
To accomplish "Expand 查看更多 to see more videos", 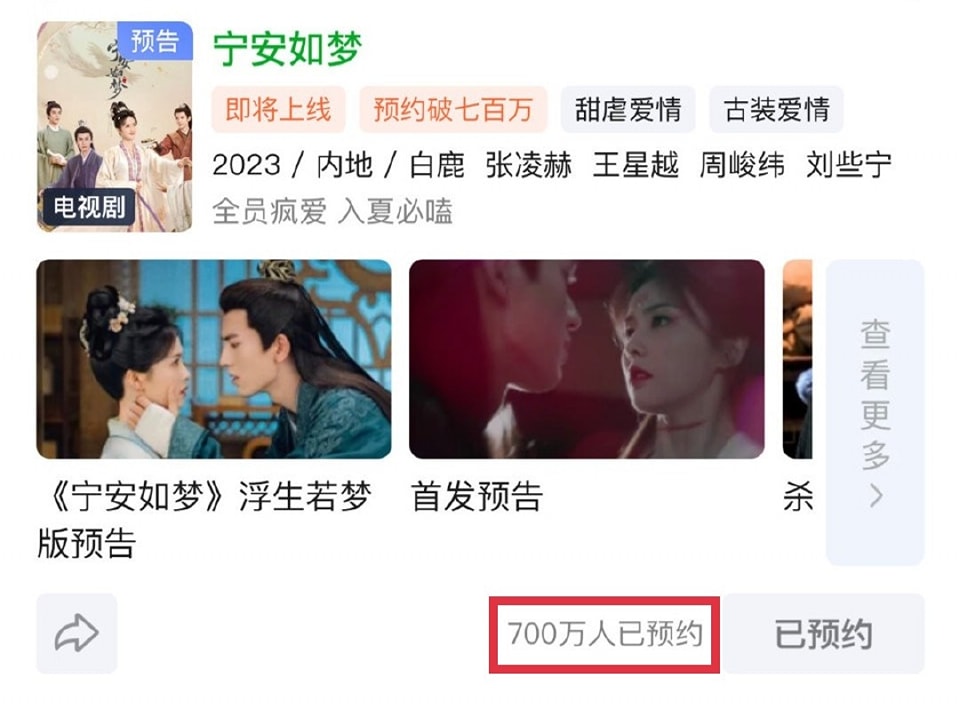I will 875,413.
